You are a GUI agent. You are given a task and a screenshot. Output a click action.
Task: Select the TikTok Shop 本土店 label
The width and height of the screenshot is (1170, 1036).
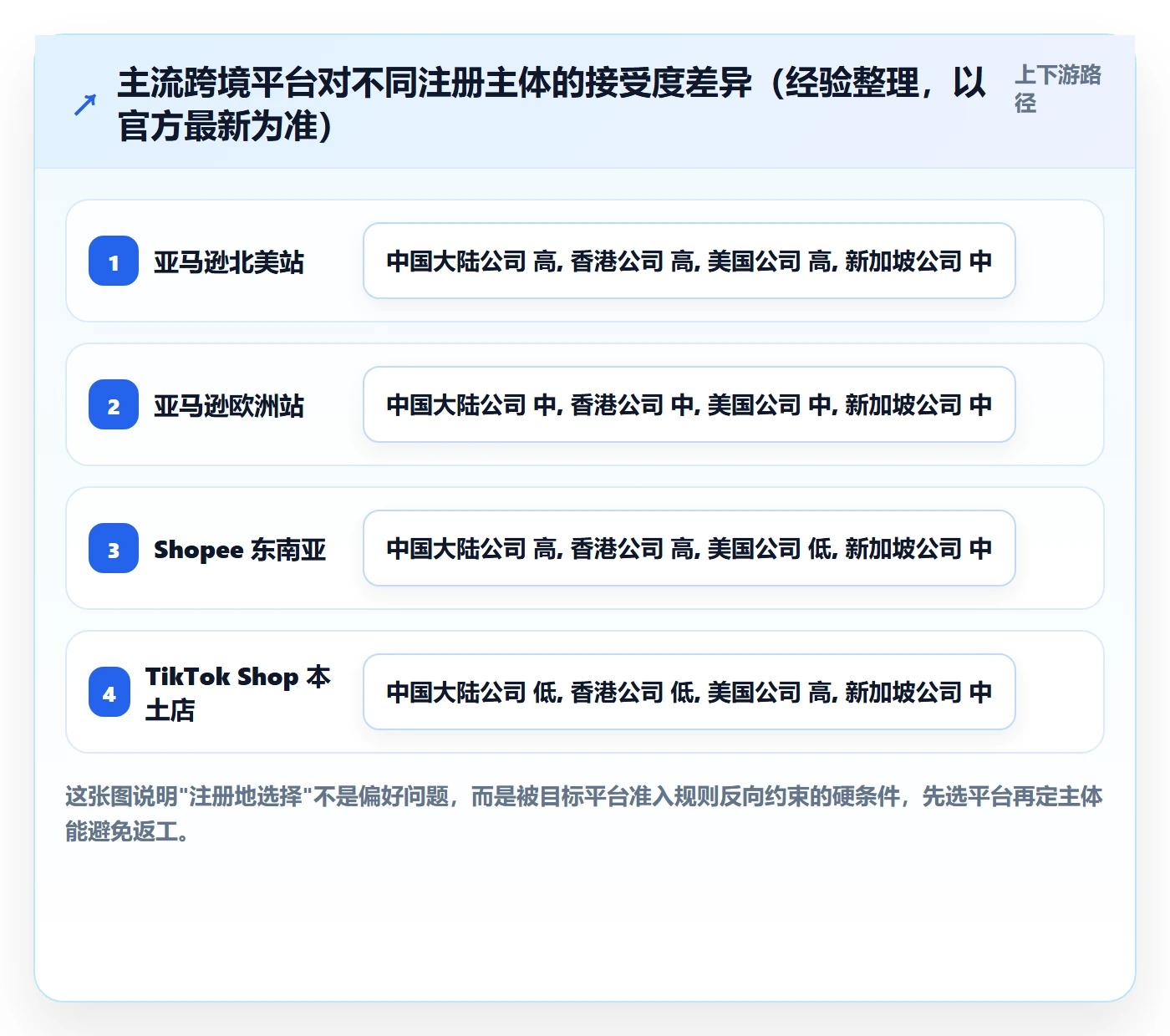[239, 693]
